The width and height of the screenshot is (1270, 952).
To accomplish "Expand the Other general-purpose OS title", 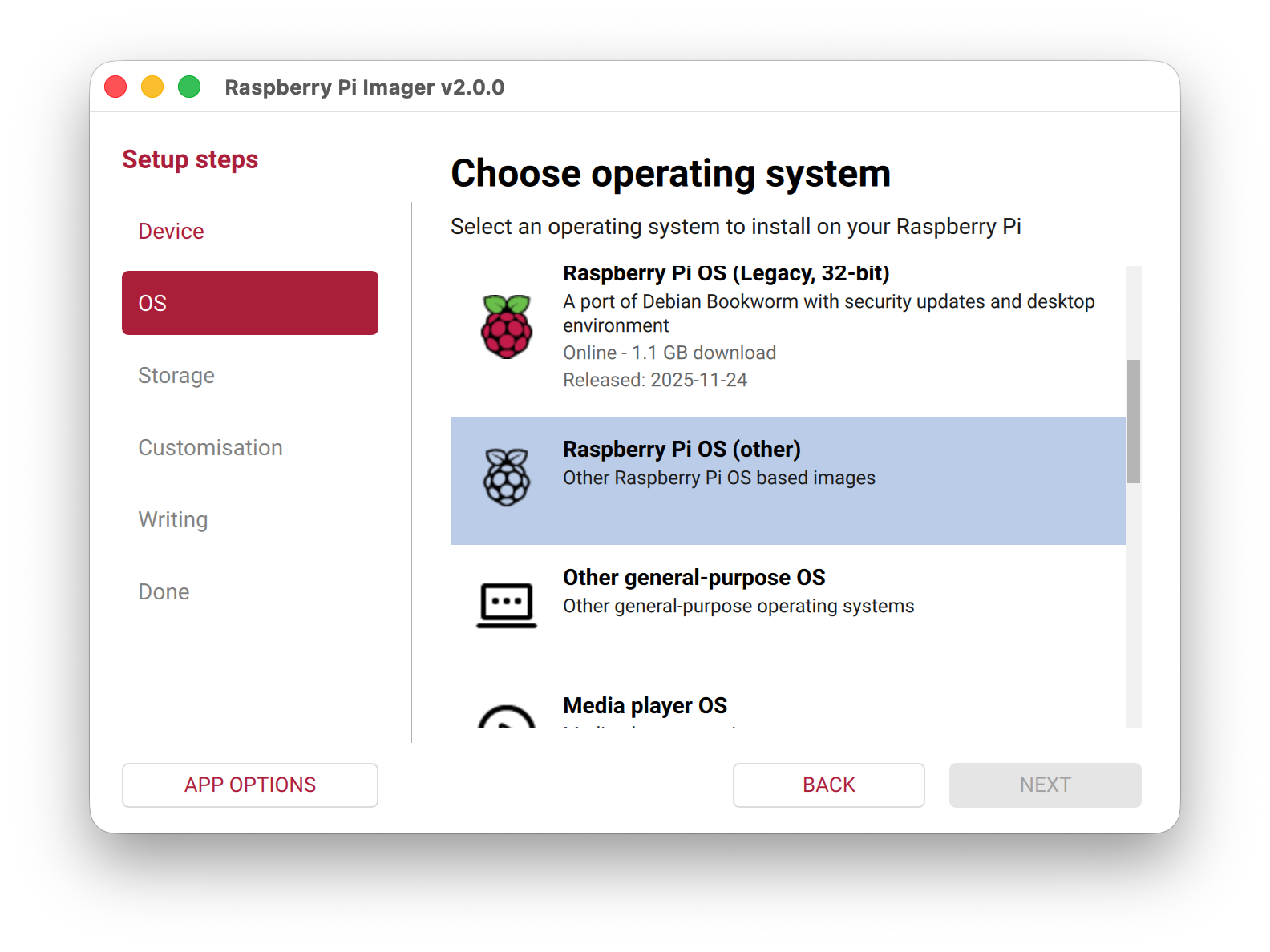I will tap(694, 577).
